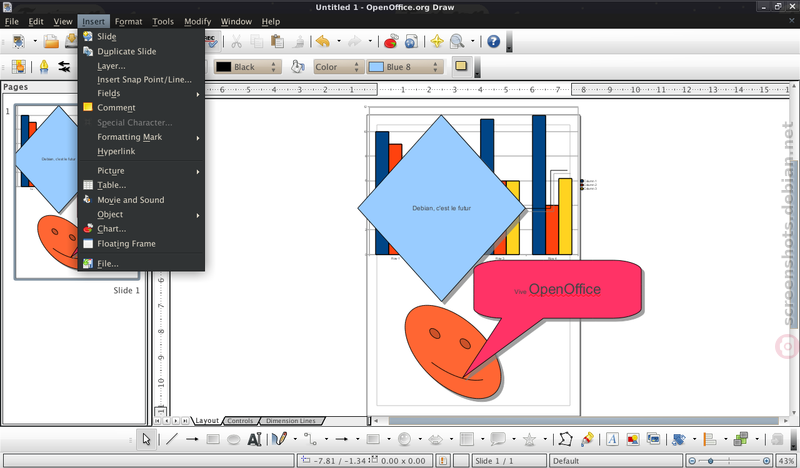Switch to the Controls layer tab
The image size is (800, 468).
point(240,421)
